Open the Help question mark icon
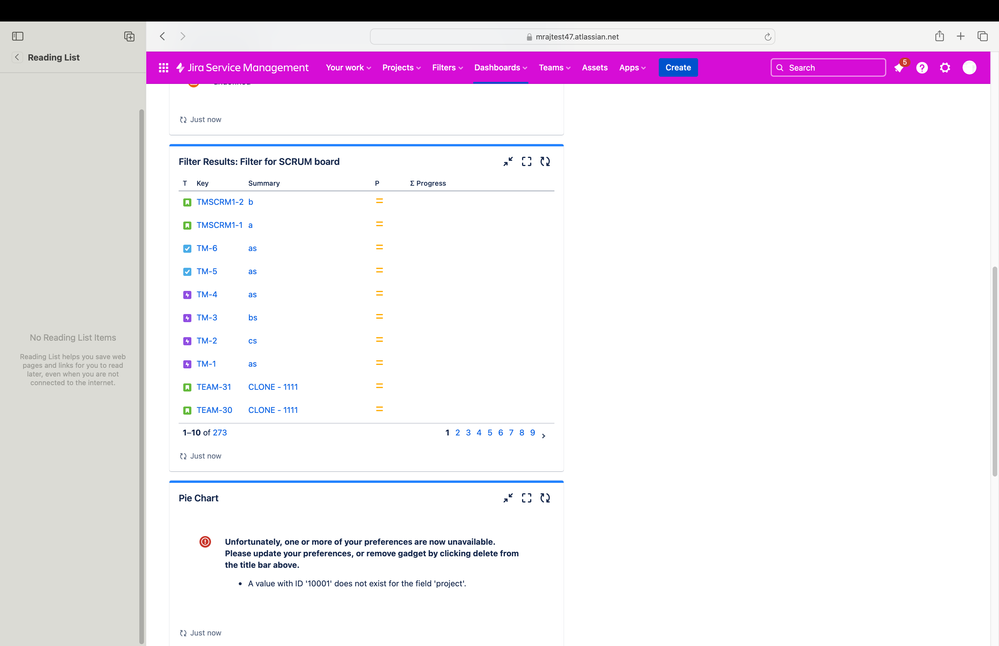The height and width of the screenshot is (646, 999). point(921,67)
